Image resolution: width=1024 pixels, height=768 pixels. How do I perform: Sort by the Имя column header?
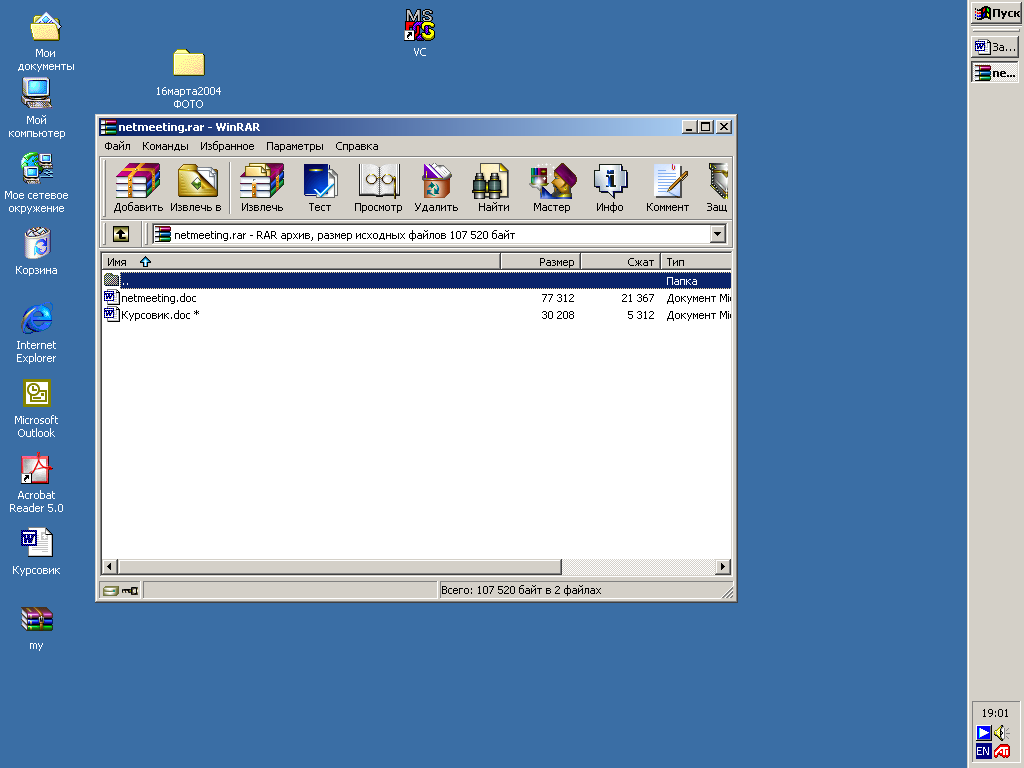click(301, 262)
